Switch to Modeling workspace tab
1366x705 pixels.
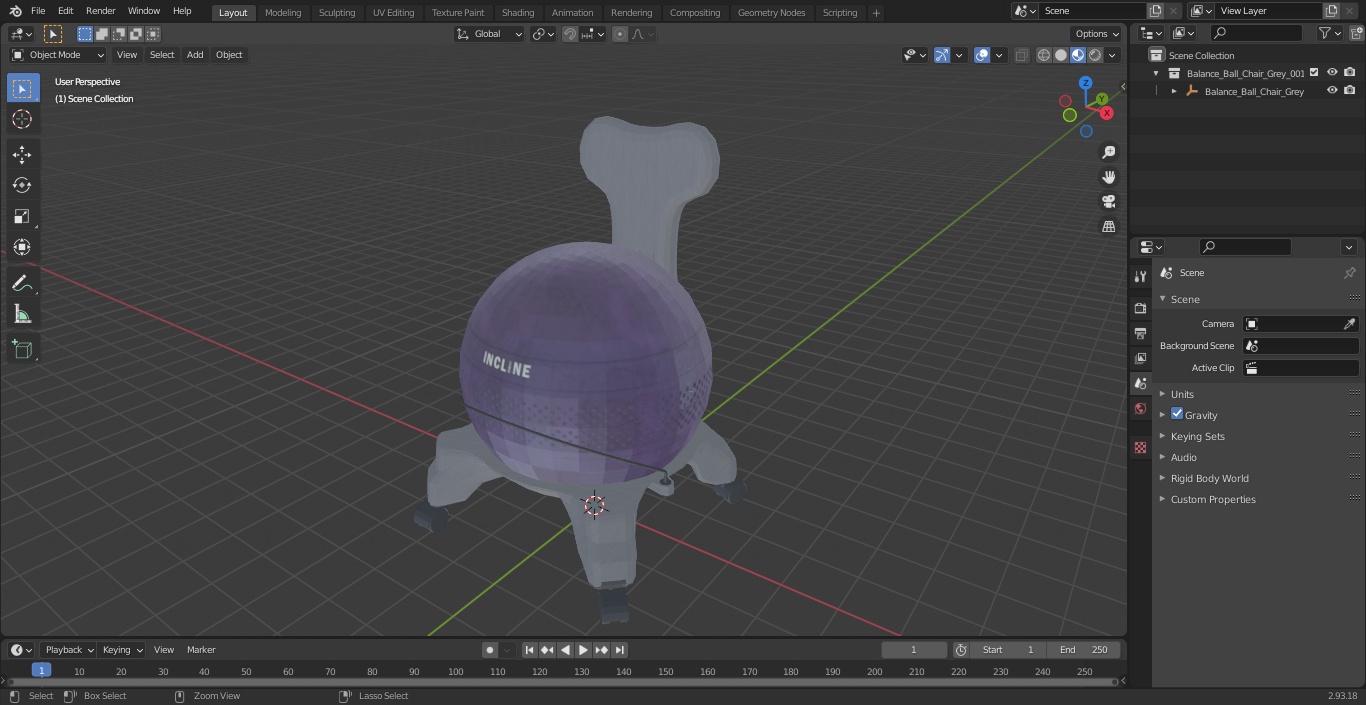283,12
